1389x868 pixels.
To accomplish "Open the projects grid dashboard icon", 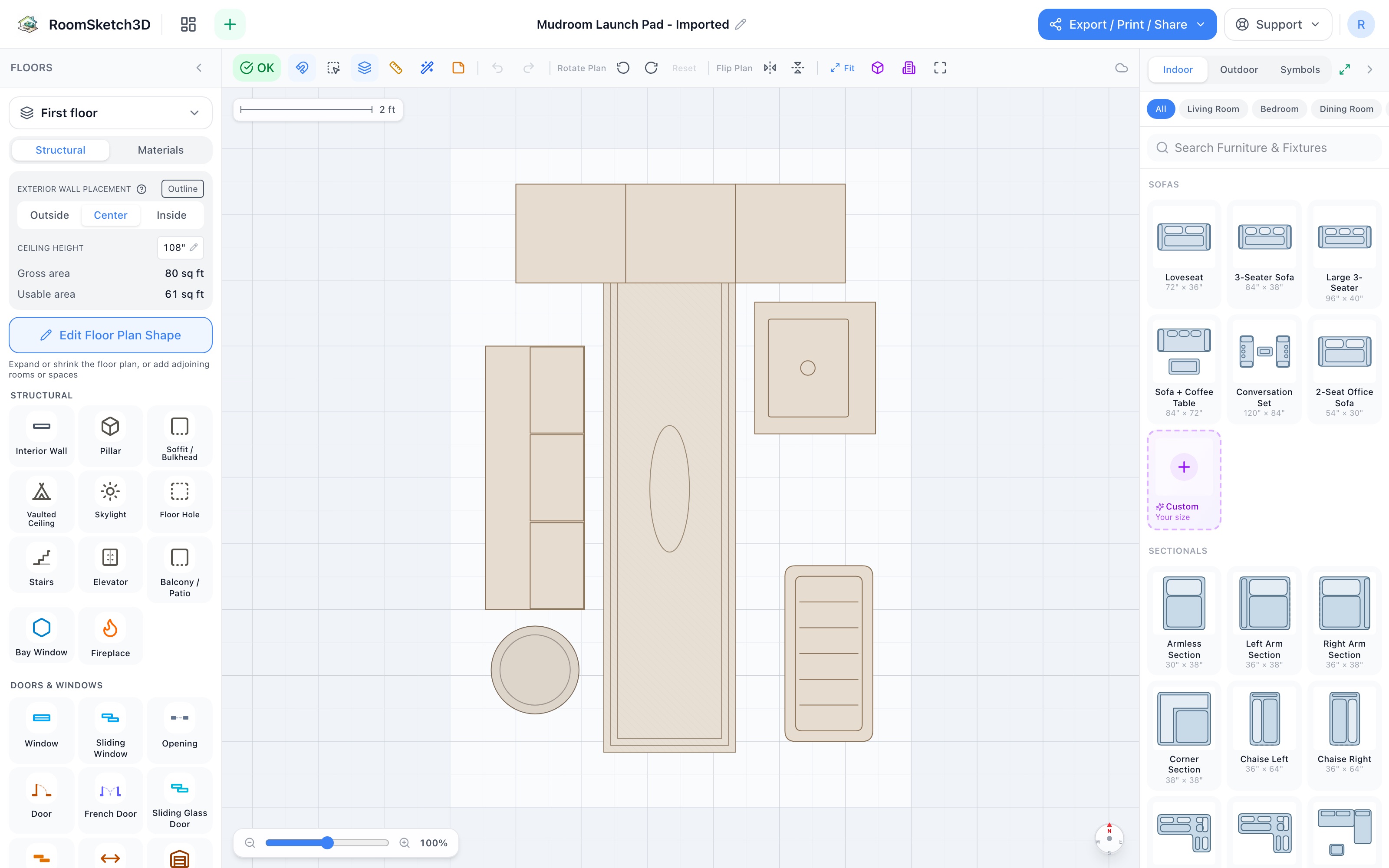I will tap(188, 24).
